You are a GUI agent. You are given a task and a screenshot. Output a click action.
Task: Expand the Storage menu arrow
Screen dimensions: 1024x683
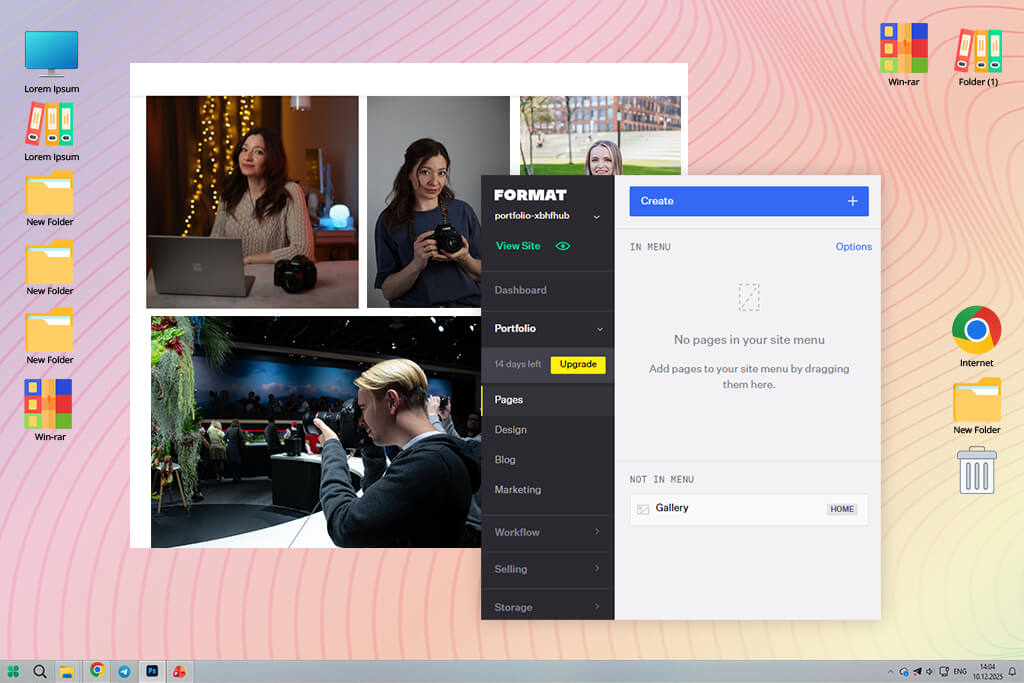coord(597,607)
